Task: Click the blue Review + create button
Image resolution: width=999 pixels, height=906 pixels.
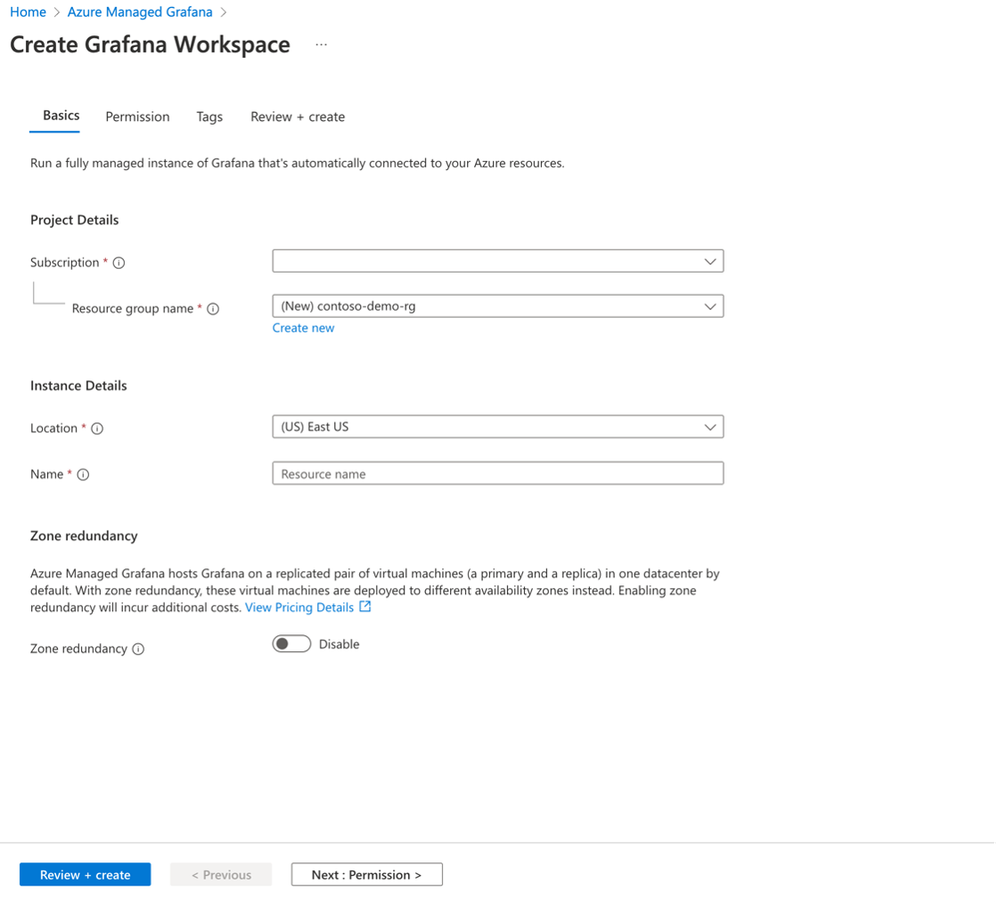Action: coord(85,875)
